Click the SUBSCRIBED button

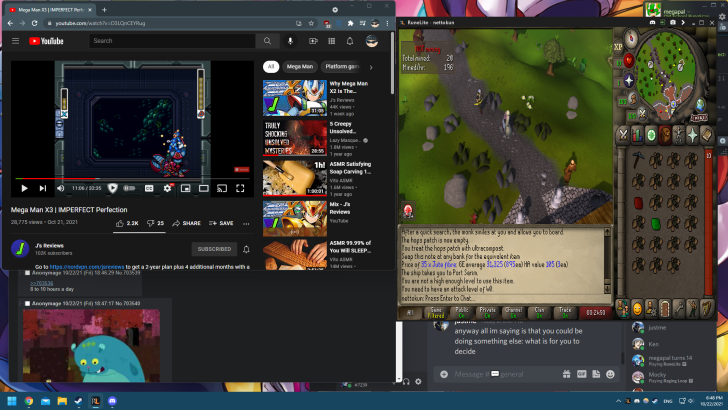(x=214, y=249)
